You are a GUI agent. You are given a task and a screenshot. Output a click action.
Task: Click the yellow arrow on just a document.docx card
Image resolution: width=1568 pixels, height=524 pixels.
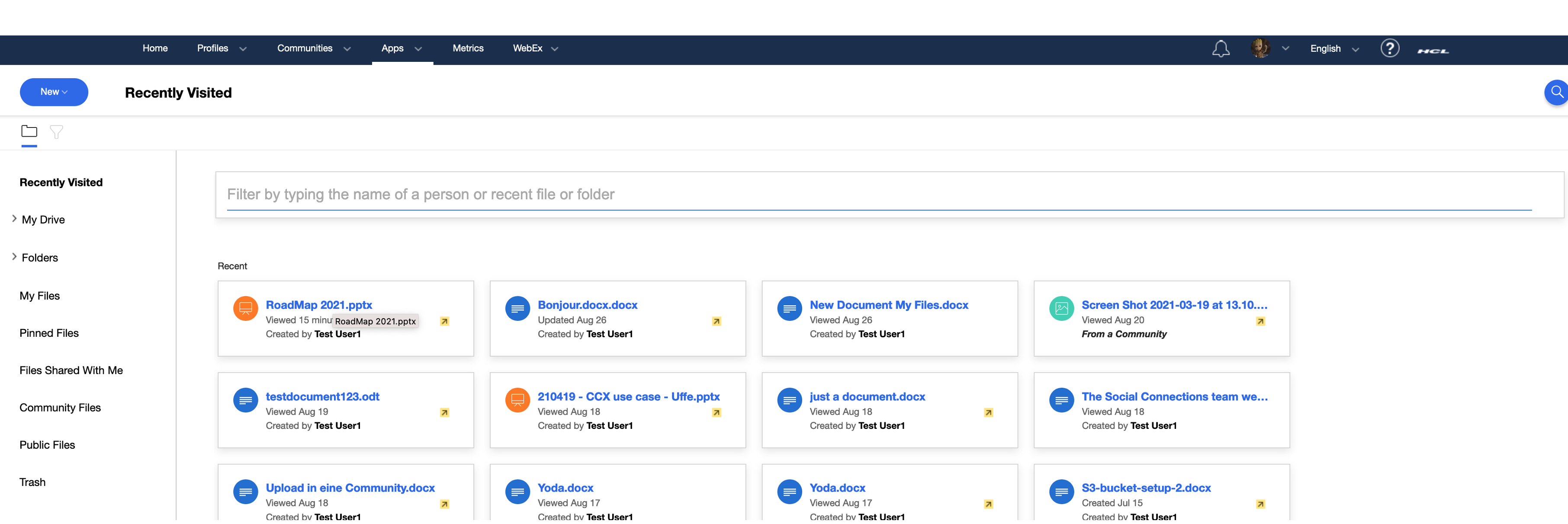coord(989,413)
